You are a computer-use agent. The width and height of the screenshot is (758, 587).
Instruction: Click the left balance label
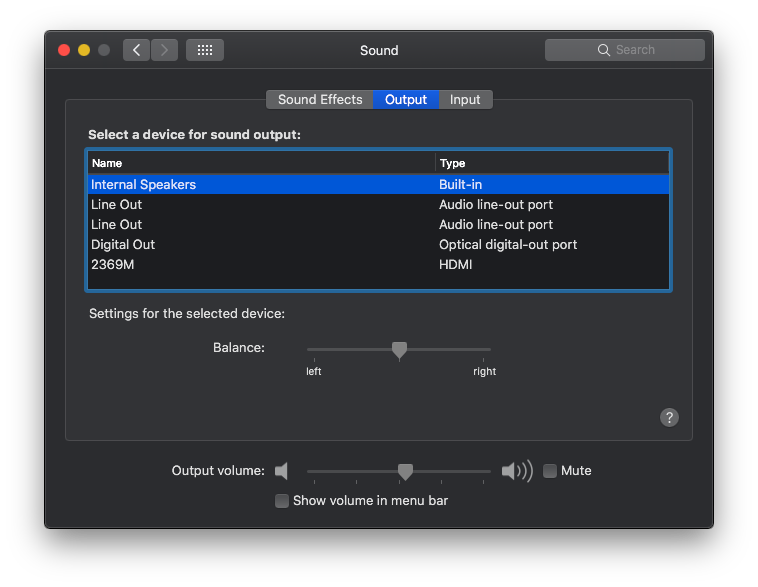tap(314, 371)
